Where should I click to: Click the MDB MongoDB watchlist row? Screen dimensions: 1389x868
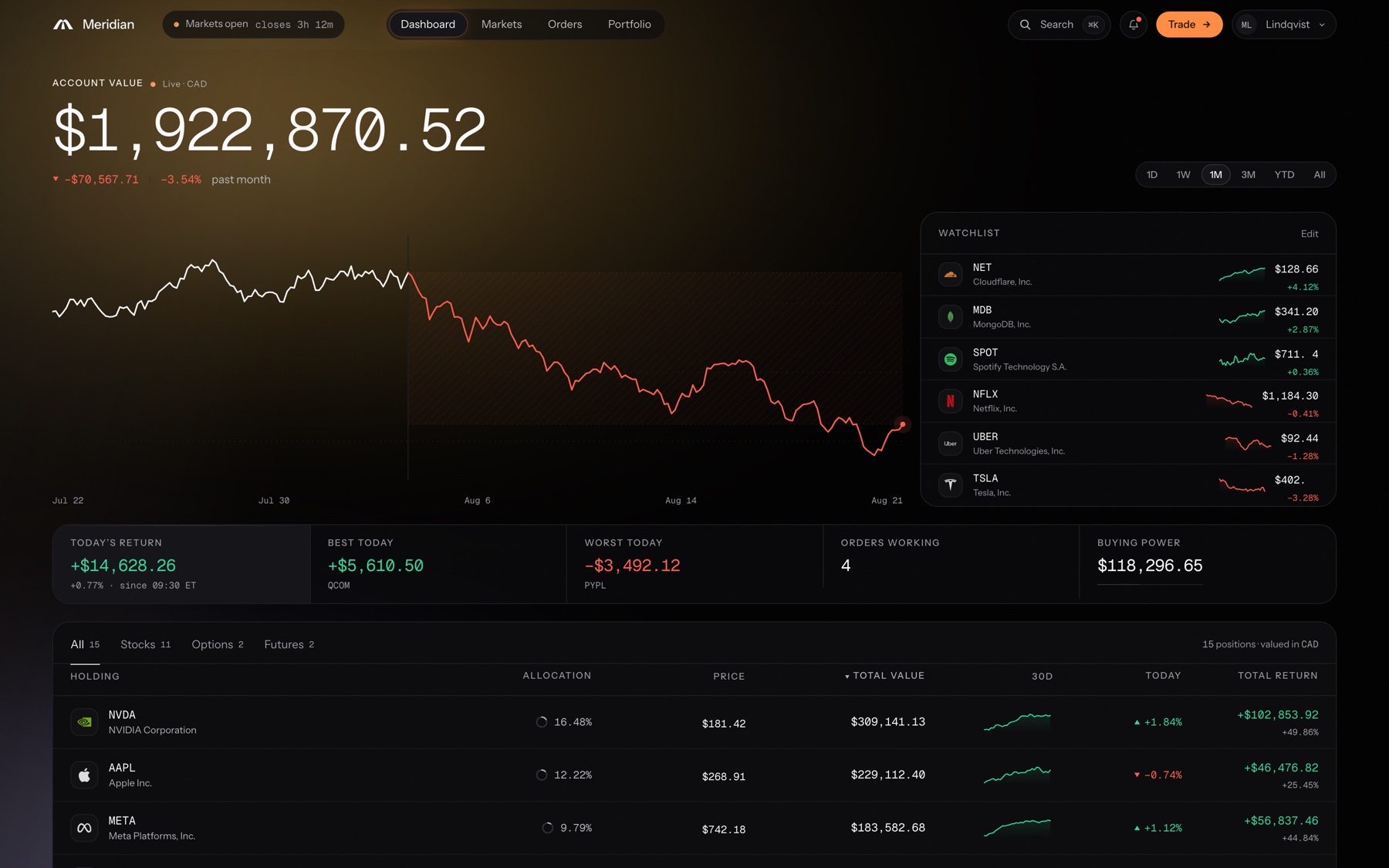pyautogui.click(x=1128, y=317)
